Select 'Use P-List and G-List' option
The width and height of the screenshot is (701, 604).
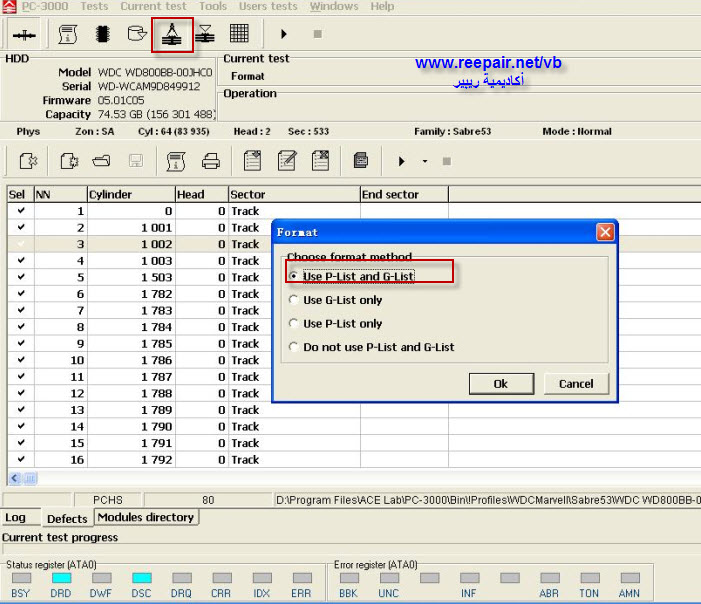click(293, 276)
